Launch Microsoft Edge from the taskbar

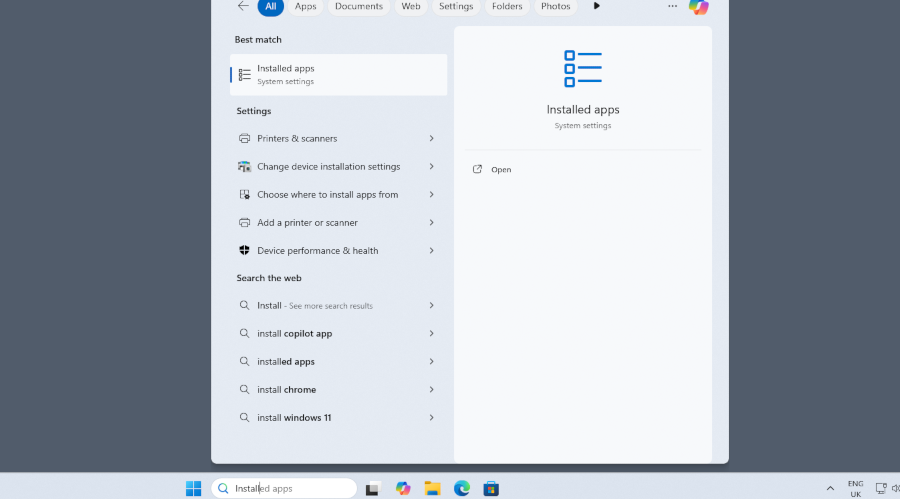461,489
